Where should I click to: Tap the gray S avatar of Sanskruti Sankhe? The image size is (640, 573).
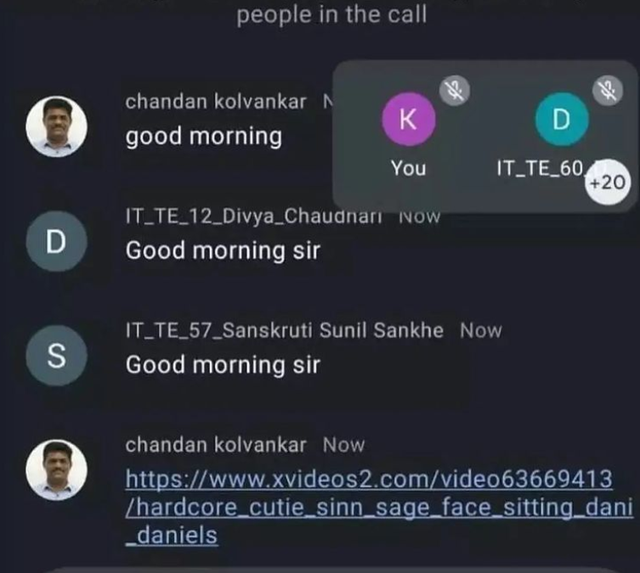coord(56,355)
